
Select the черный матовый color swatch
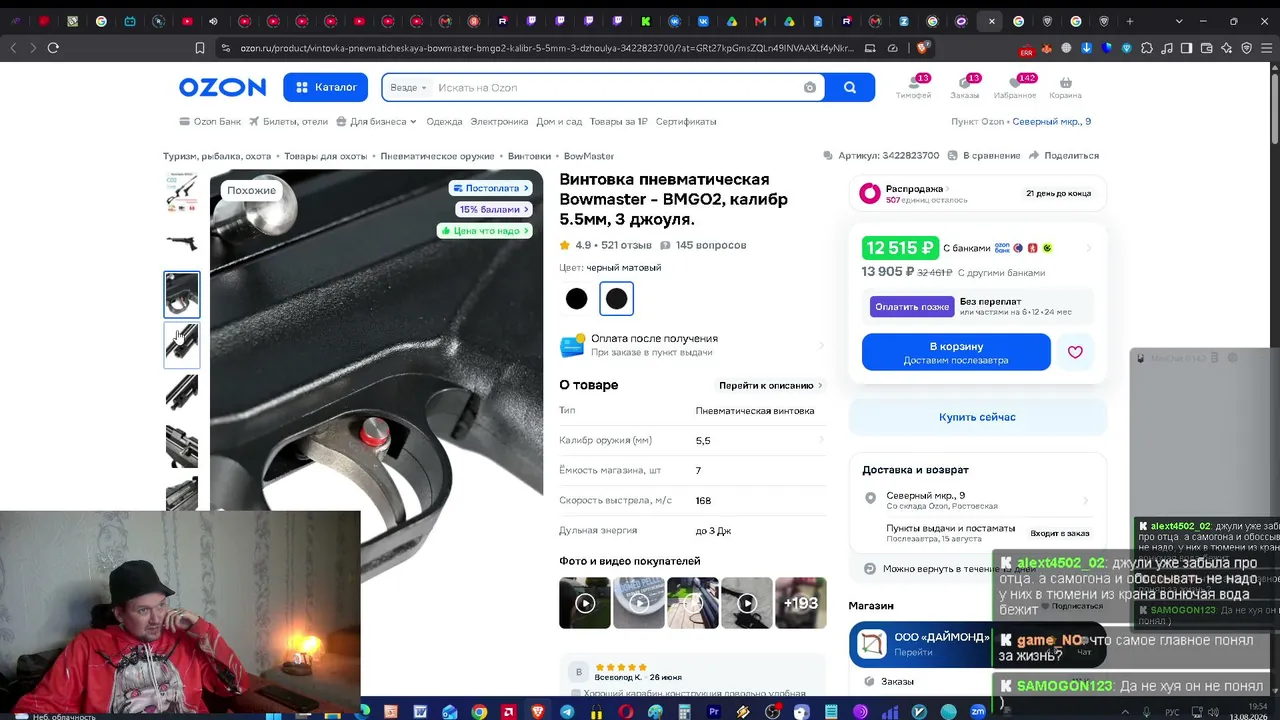tap(616, 298)
